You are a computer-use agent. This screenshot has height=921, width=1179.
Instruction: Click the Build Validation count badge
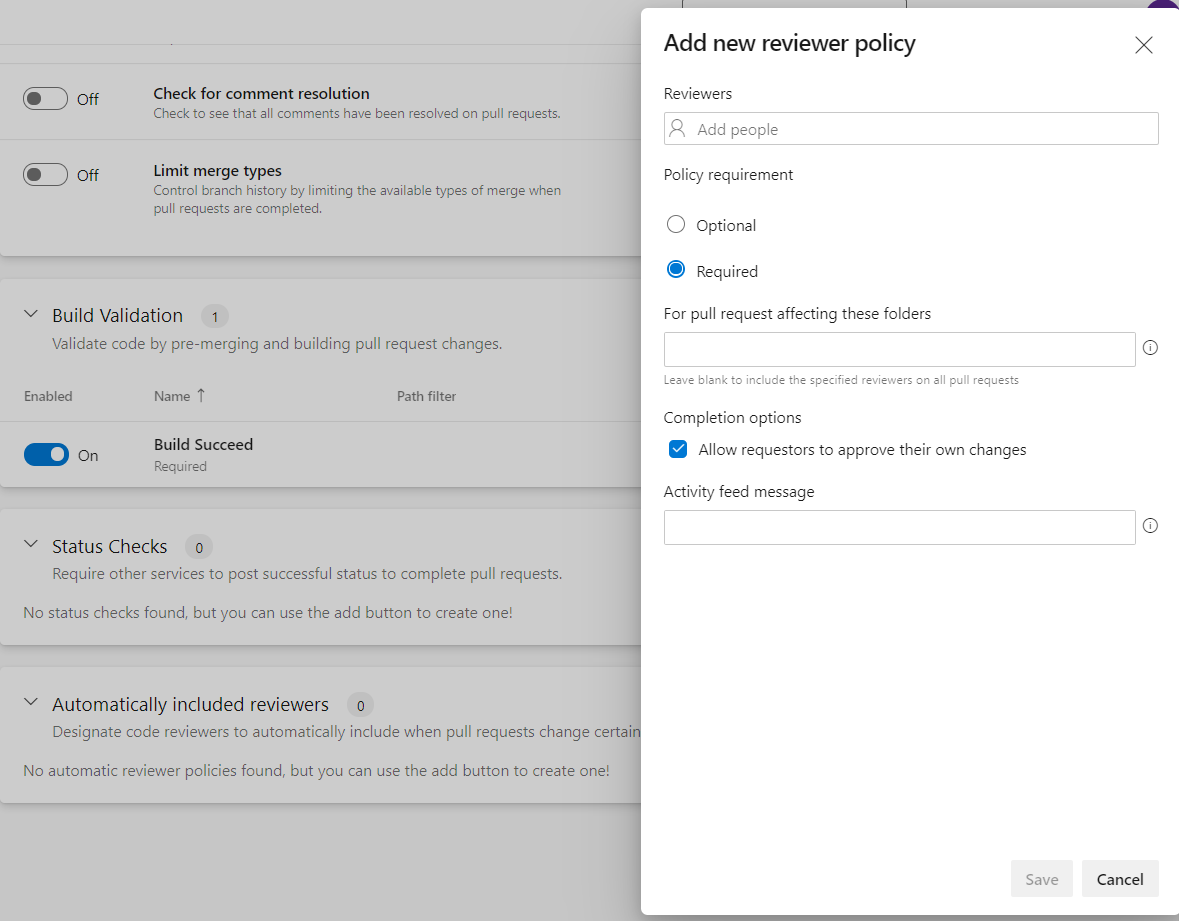[x=214, y=317]
